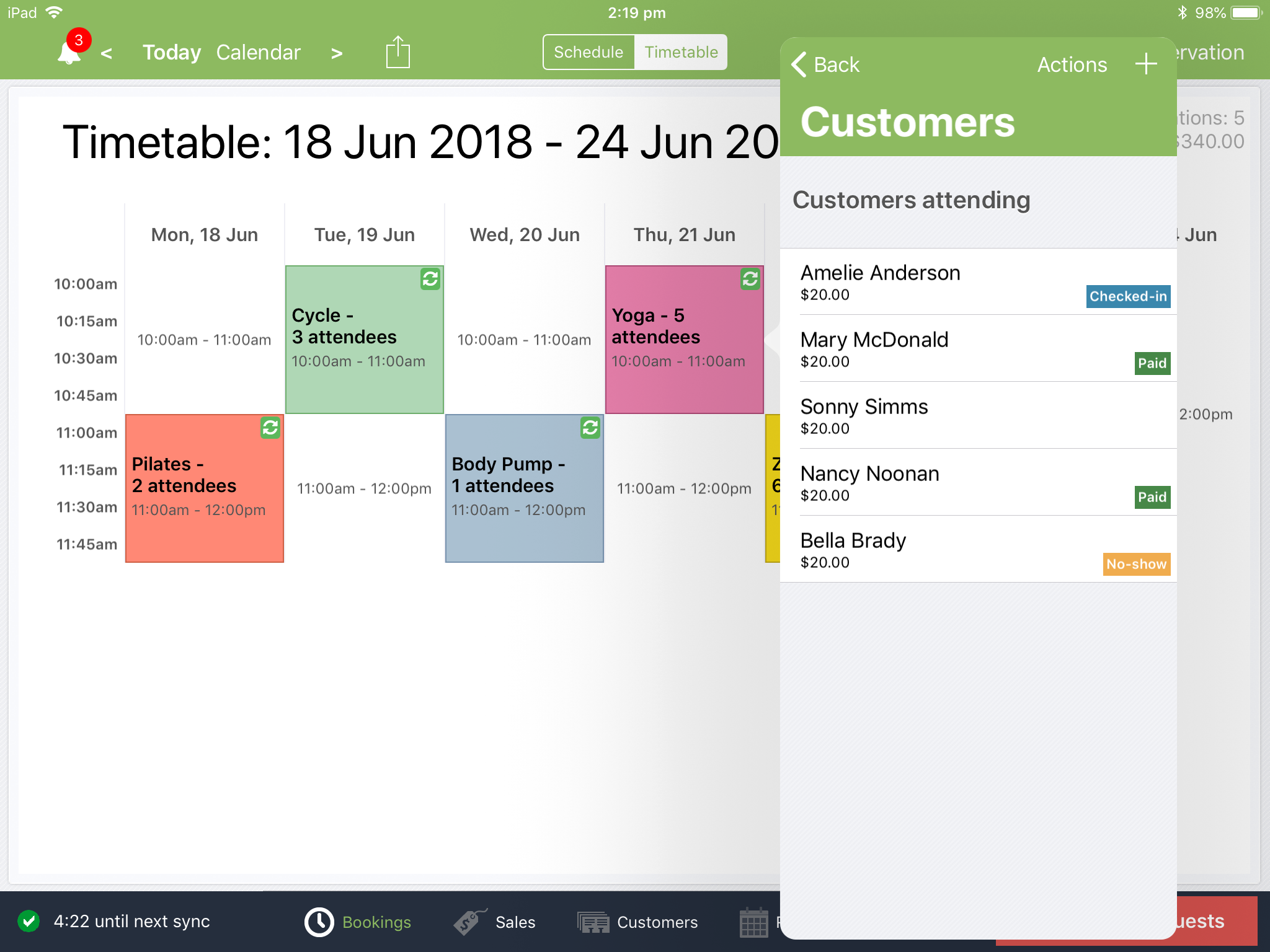The width and height of the screenshot is (1270, 952).
Task: Tap the Checked-in status badge
Action: pos(1128,296)
